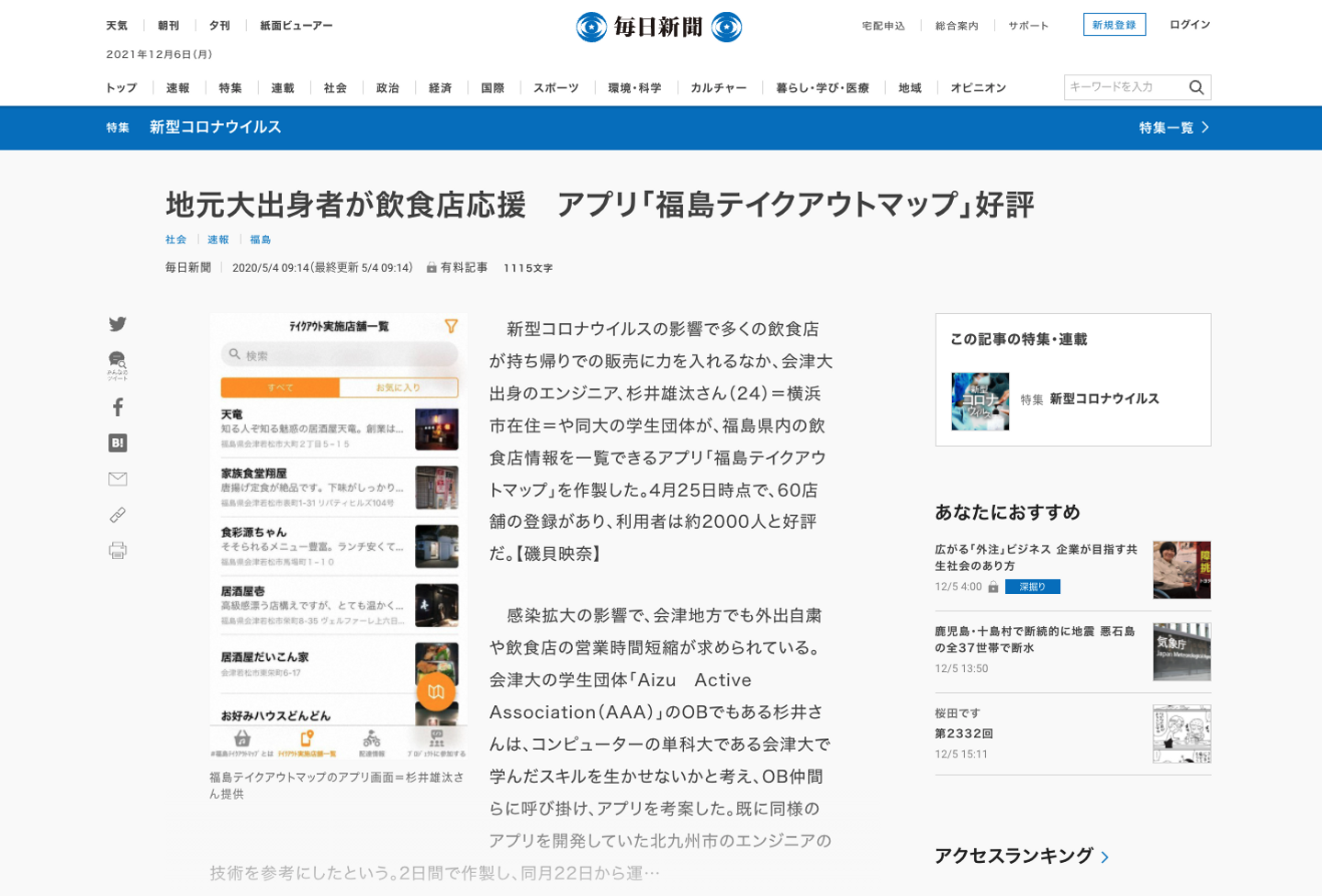
Task: Go to the トップ navigation item
Action: pos(121,88)
